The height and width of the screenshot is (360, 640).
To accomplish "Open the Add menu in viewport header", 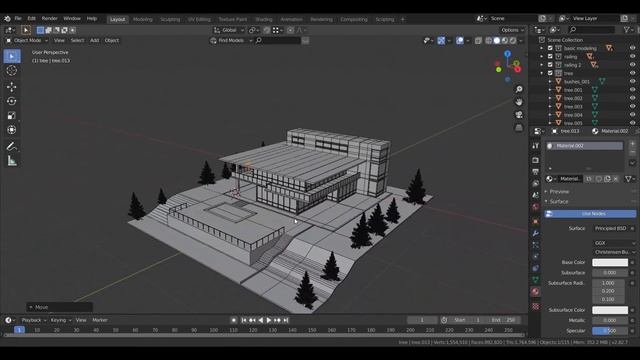I will click(x=94, y=40).
